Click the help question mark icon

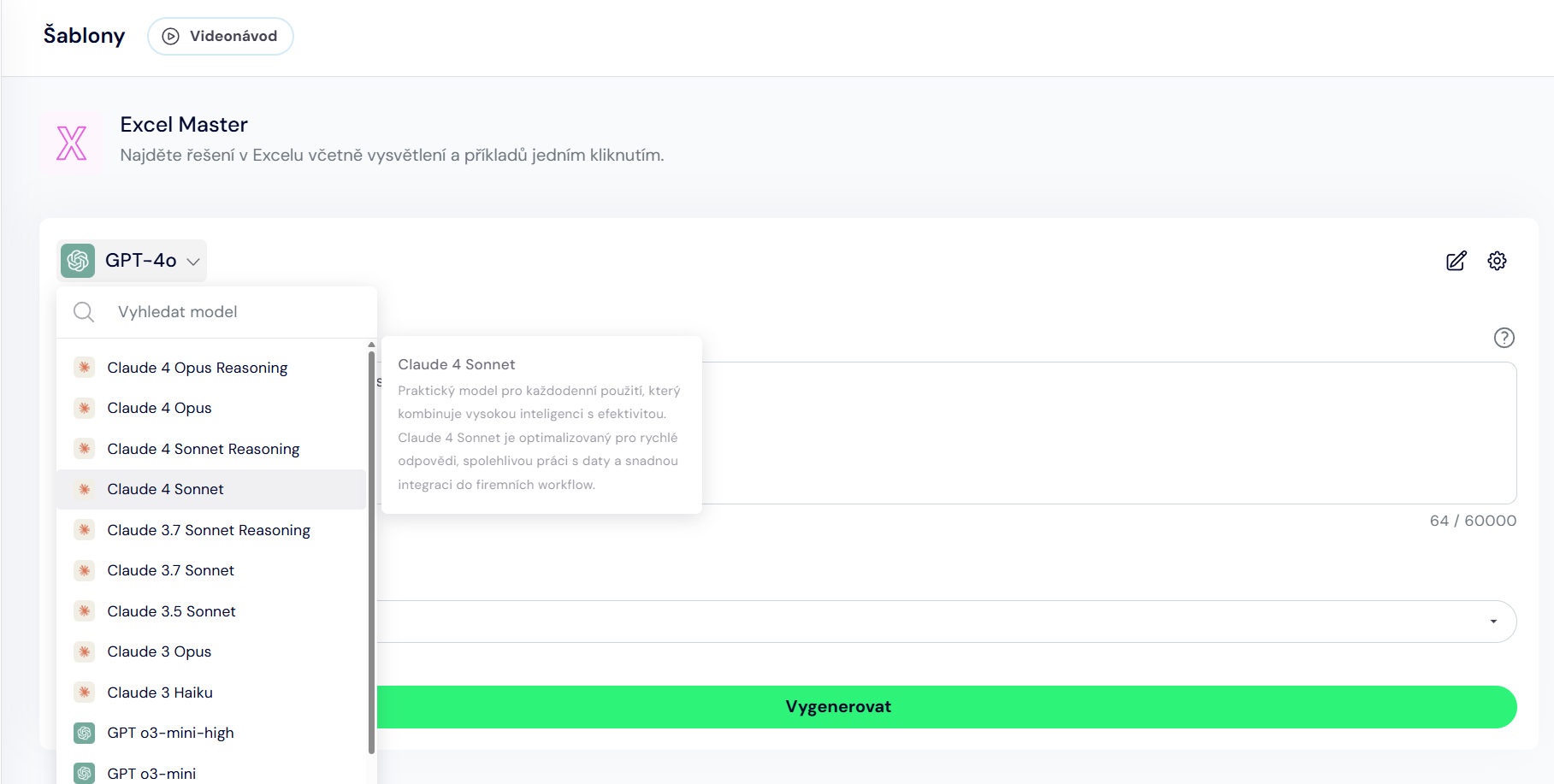pyautogui.click(x=1504, y=338)
